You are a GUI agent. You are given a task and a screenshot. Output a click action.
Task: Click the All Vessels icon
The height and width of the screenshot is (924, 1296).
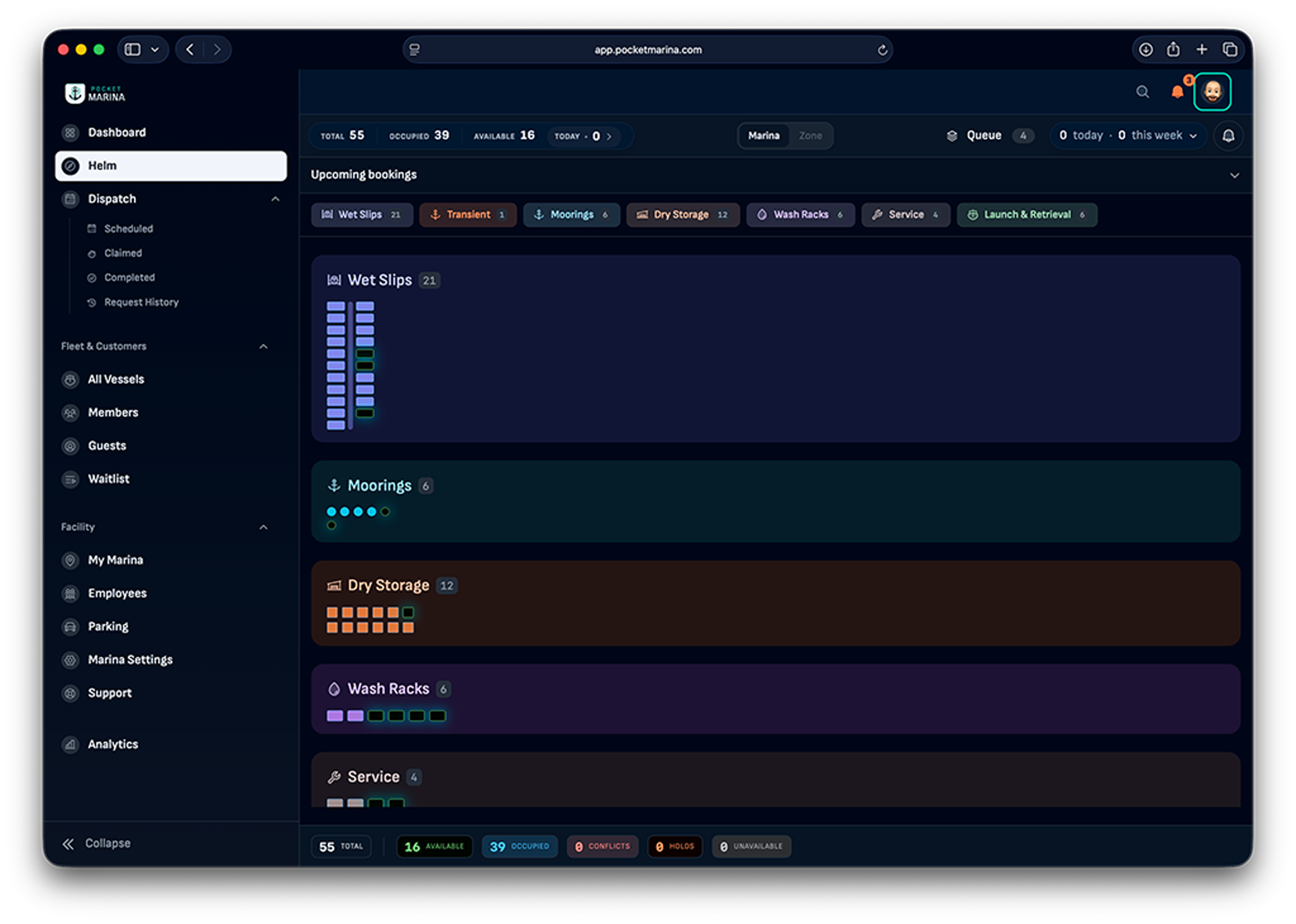coord(70,379)
